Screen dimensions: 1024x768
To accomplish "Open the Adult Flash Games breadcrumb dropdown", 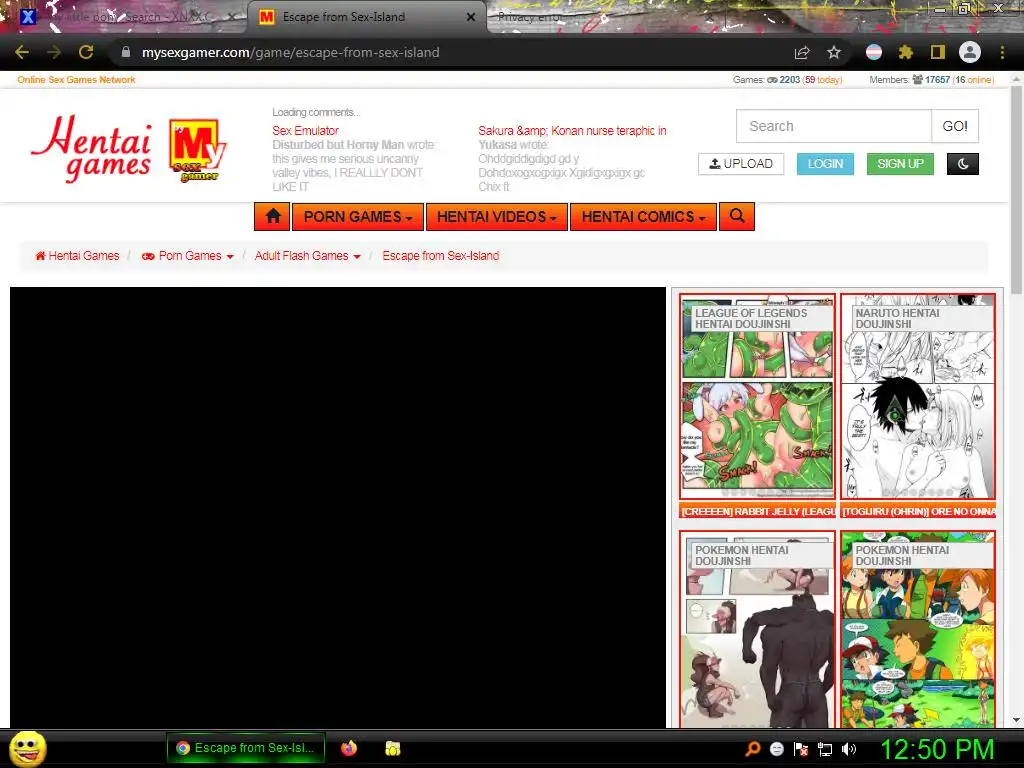I will click(308, 256).
